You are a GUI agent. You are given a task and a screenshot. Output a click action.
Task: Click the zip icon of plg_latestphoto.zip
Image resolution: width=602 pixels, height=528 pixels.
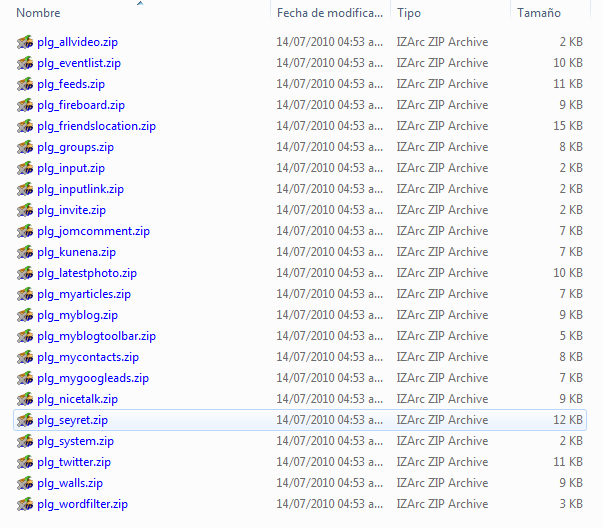(x=25, y=273)
